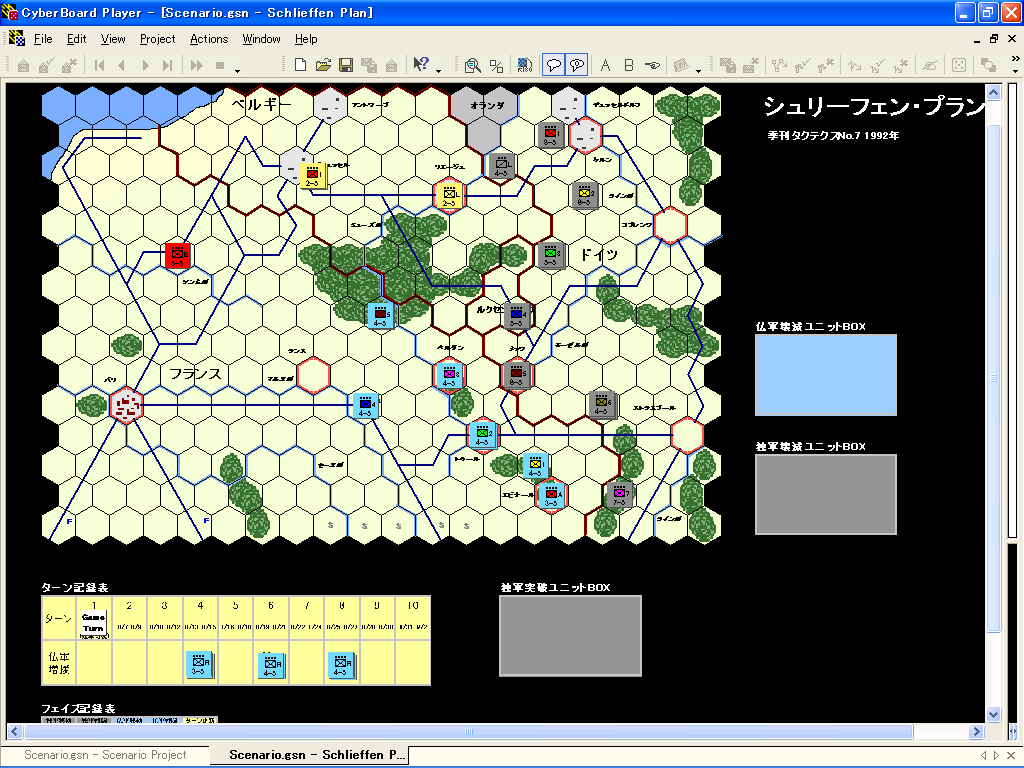Click the pointing hand toolbar icon
This screenshot has height=768, width=1024.
tap(652, 65)
